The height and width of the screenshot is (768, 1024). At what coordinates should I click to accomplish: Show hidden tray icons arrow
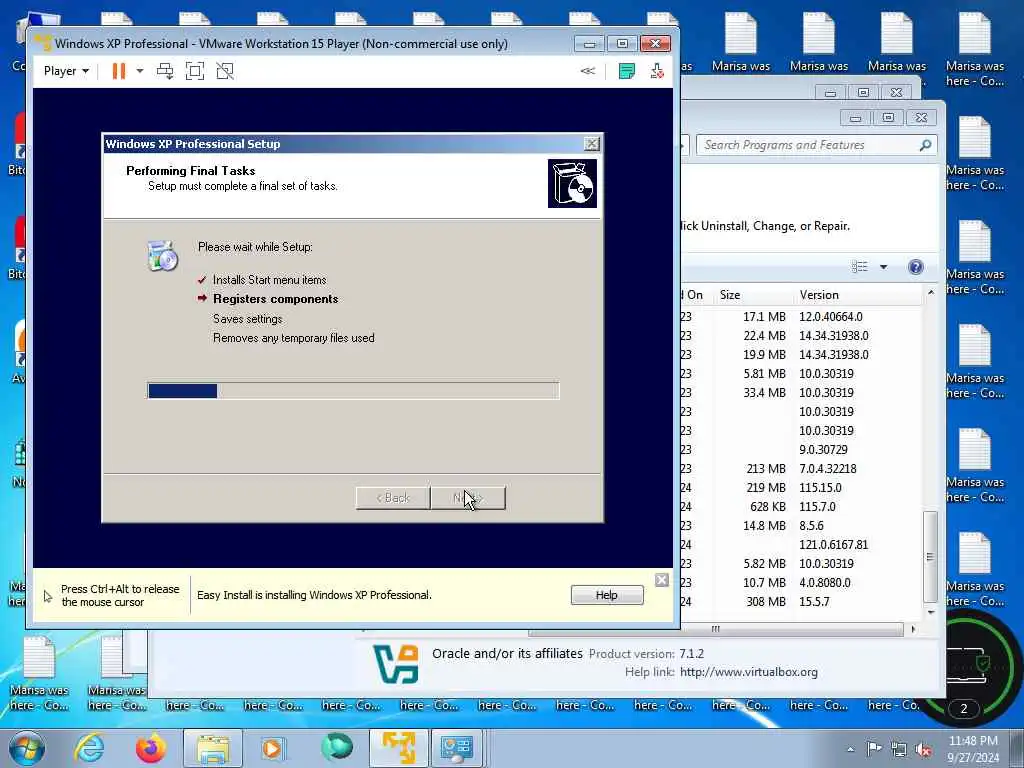[850, 749]
